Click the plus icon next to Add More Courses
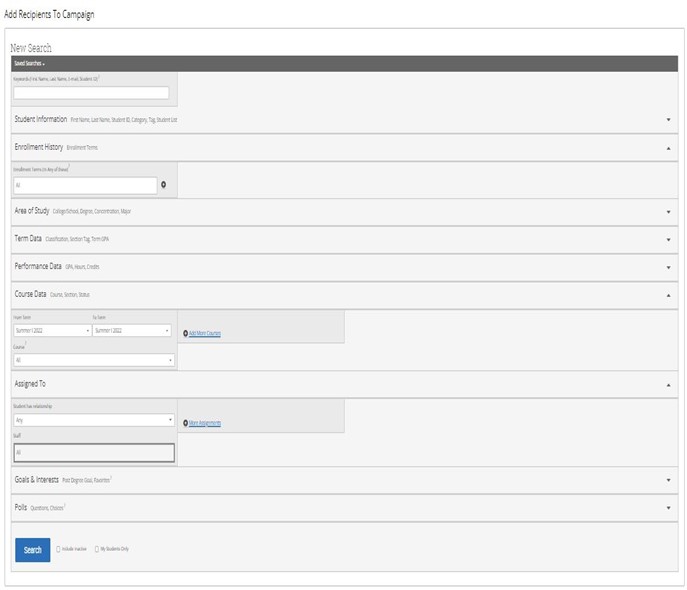 (x=186, y=333)
